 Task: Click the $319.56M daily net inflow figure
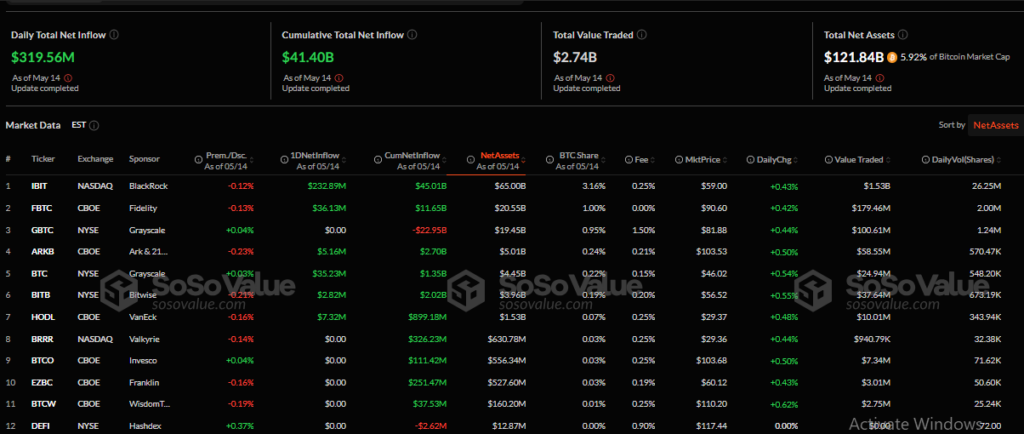(x=43, y=57)
